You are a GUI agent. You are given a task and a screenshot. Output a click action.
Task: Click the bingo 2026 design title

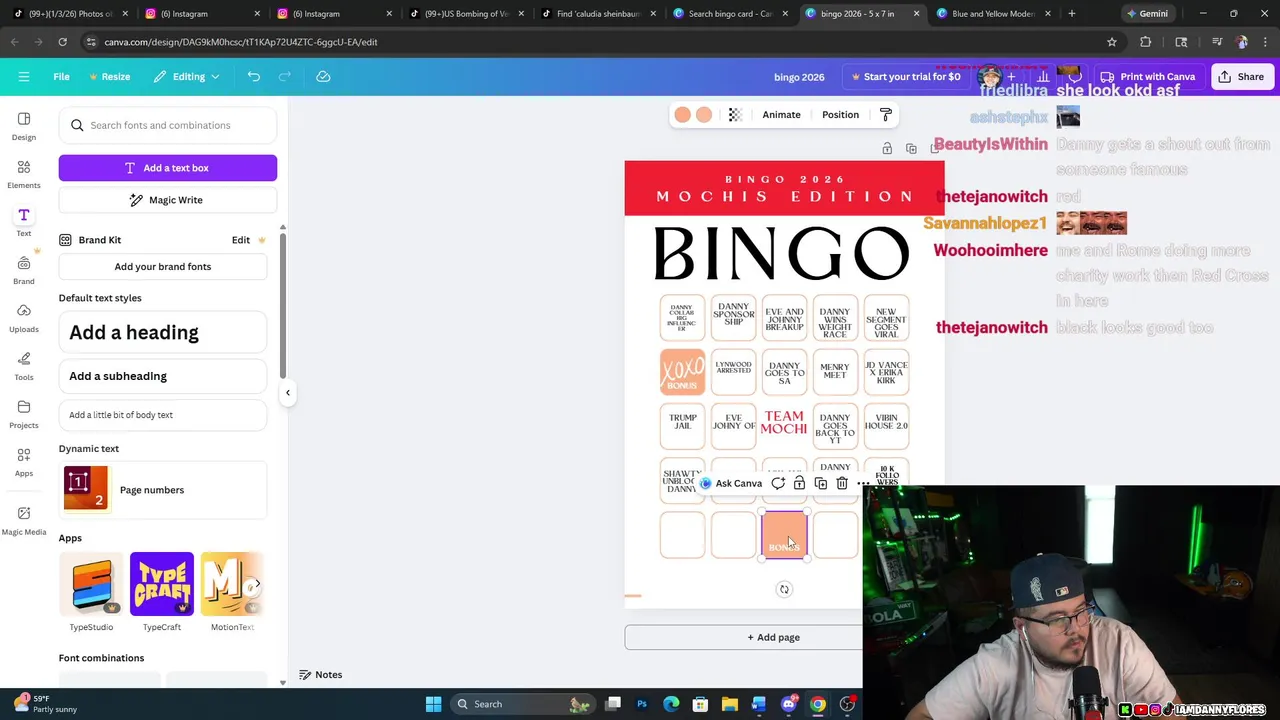799,77
